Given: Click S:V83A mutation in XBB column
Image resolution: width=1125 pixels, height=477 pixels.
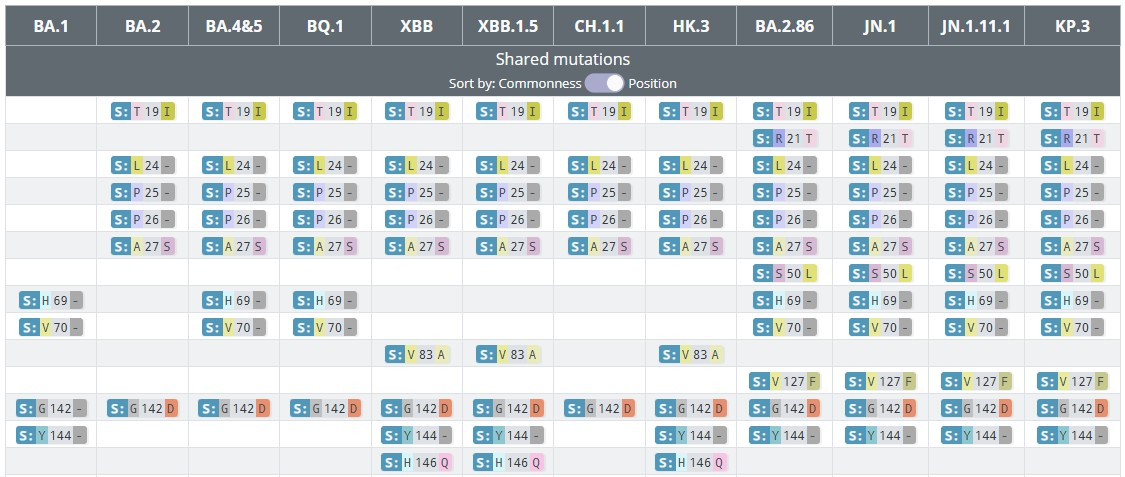Looking at the screenshot, I should tap(416, 353).
